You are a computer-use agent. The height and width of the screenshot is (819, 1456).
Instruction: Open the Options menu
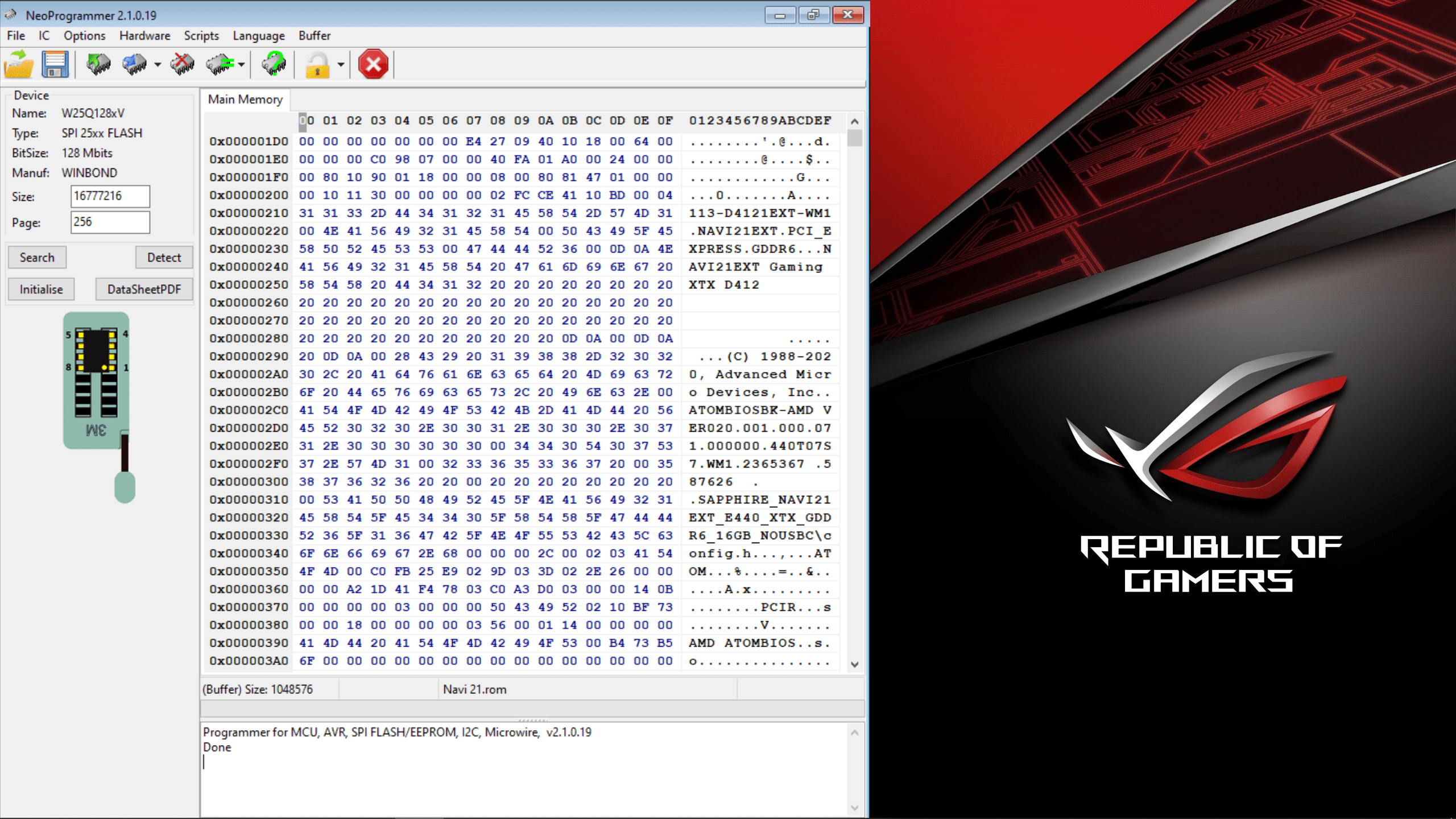pyautogui.click(x=84, y=35)
